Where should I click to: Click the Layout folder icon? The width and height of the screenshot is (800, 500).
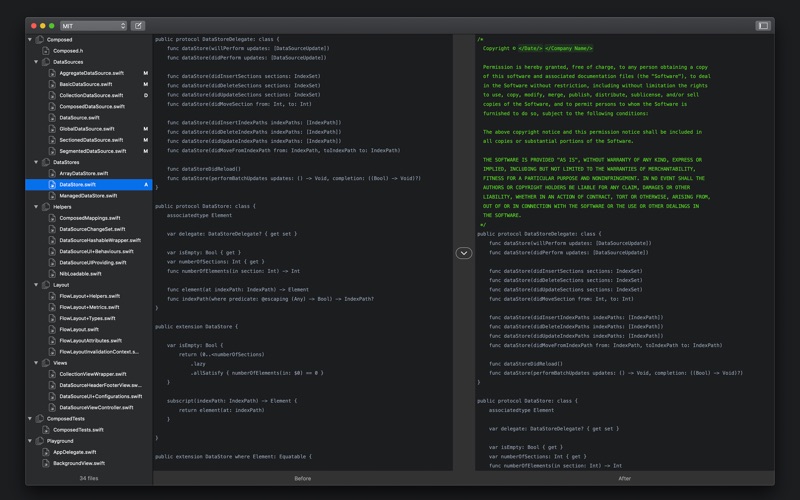(46, 285)
